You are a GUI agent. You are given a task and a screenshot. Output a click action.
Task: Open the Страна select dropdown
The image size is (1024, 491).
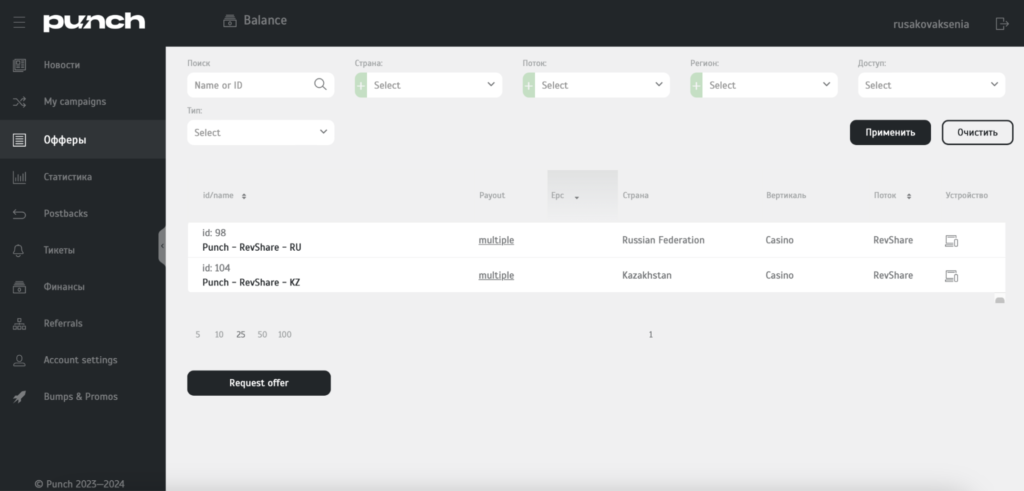(434, 85)
